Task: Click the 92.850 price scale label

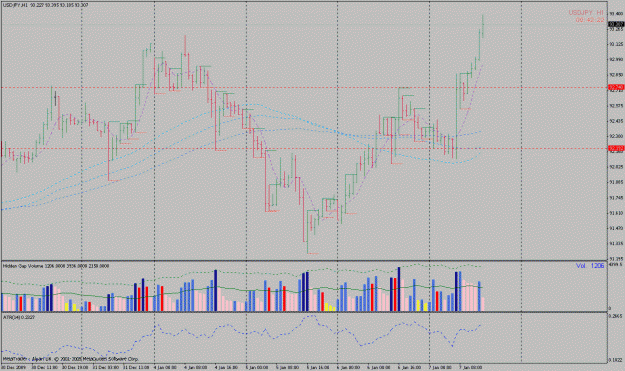Action: (616, 75)
